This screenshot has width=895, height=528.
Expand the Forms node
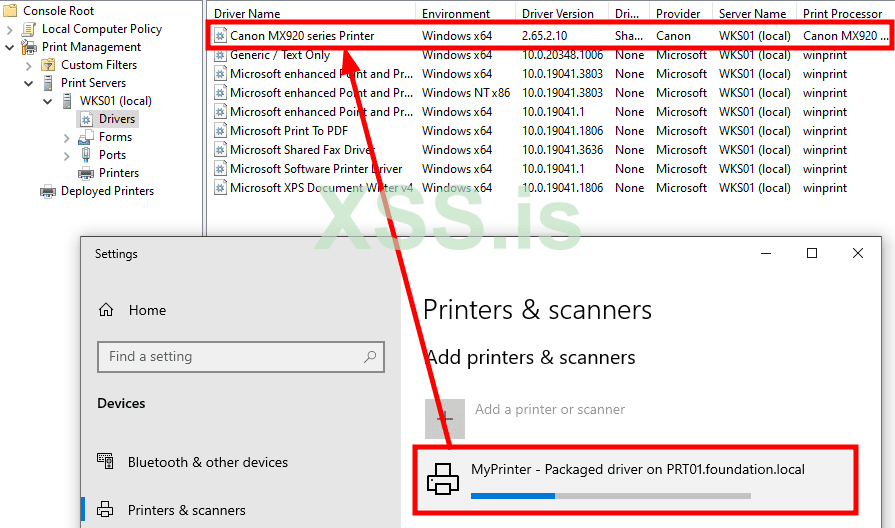(x=67, y=138)
